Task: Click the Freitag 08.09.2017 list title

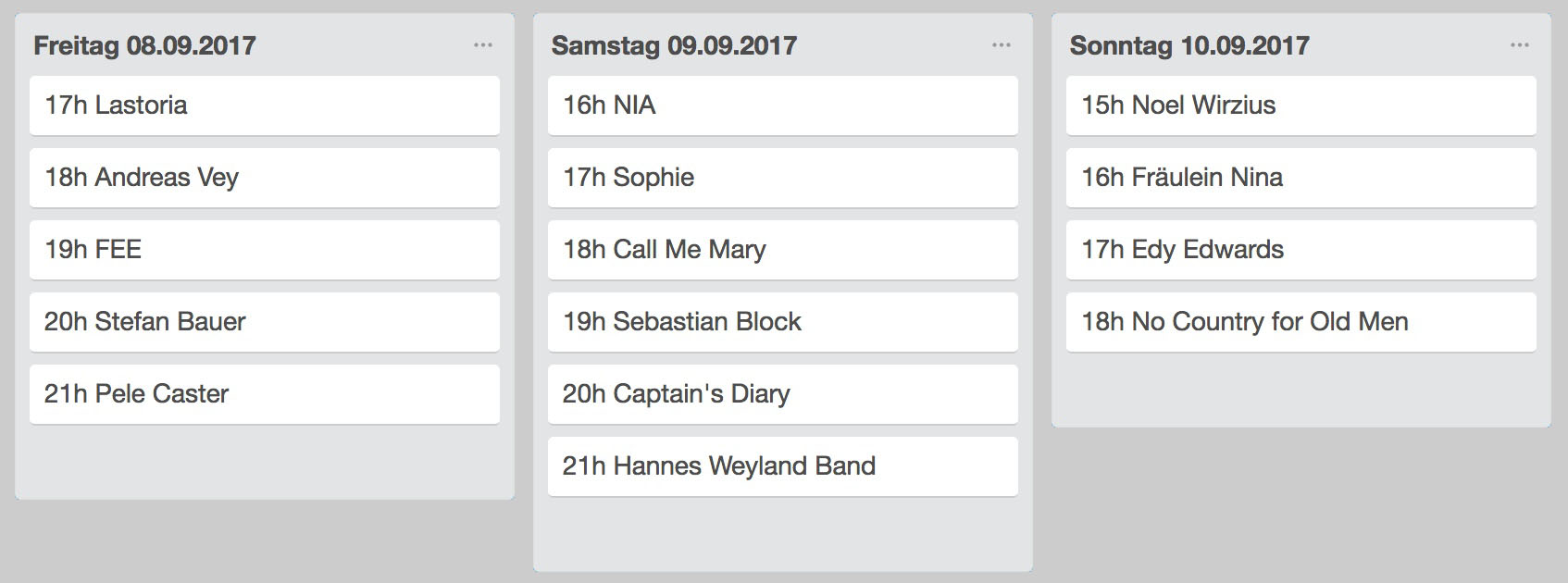Action: (145, 45)
